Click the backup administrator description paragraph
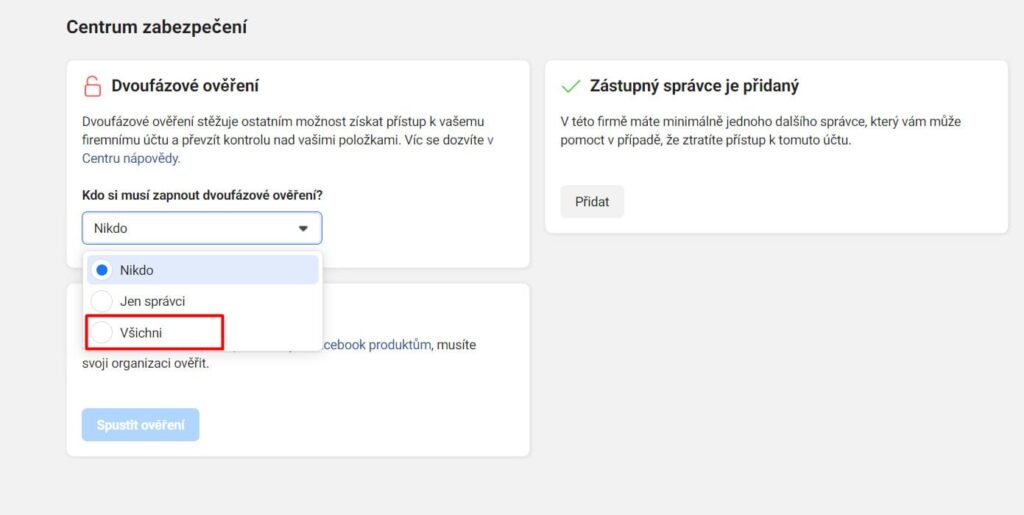The width and height of the screenshot is (1024, 515). pyautogui.click(x=760, y=131)
